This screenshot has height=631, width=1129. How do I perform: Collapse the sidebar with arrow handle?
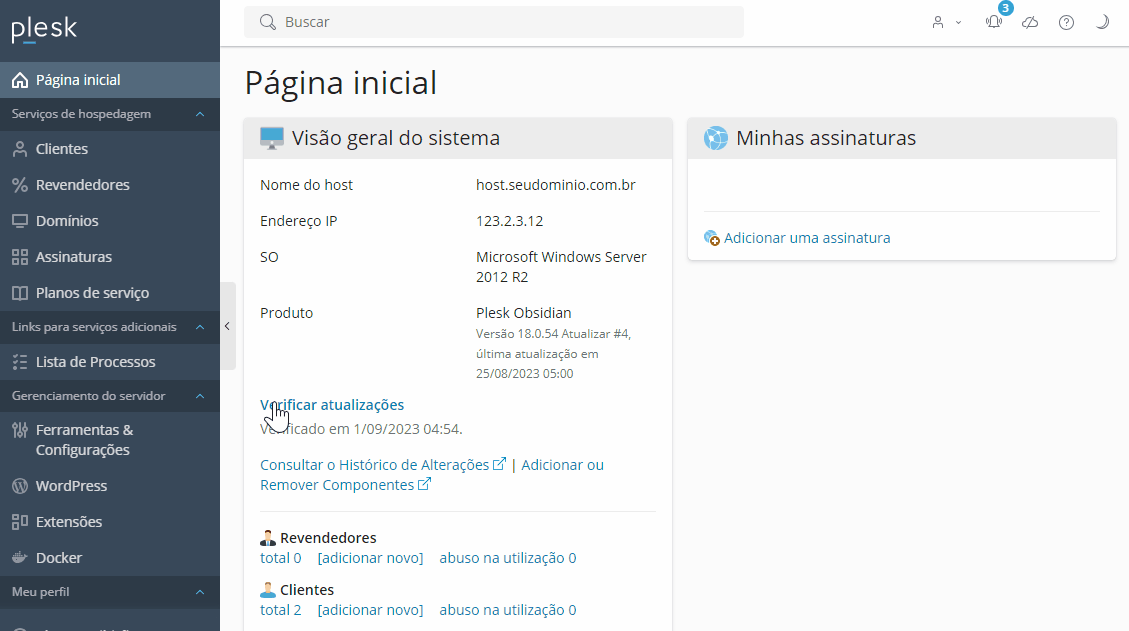[x=228, y=326]
